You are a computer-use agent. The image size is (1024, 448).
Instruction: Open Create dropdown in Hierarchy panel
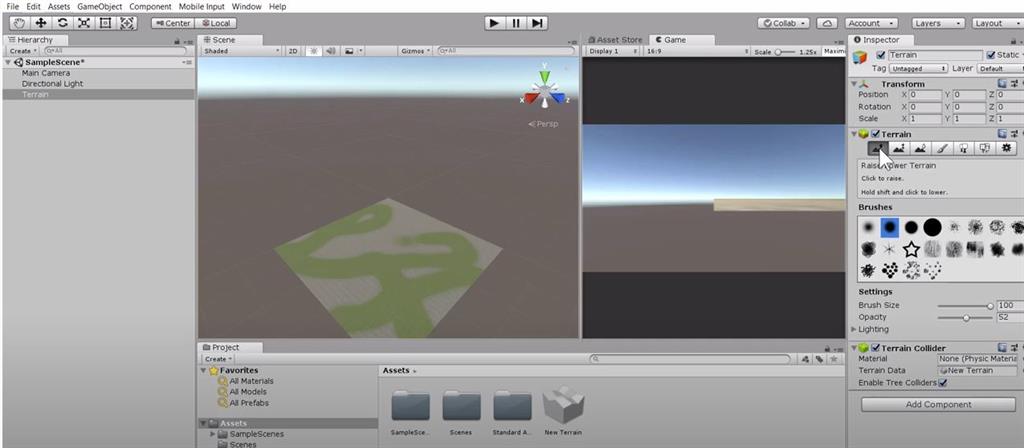22,51
